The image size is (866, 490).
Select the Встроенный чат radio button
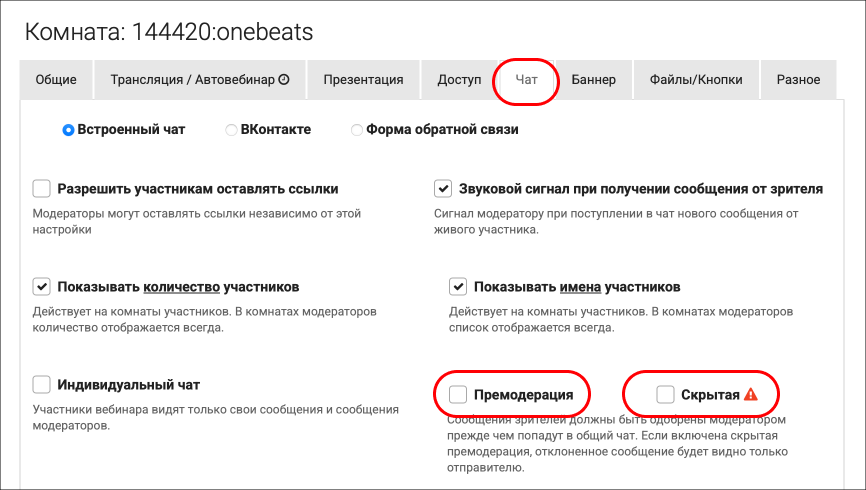68,130
